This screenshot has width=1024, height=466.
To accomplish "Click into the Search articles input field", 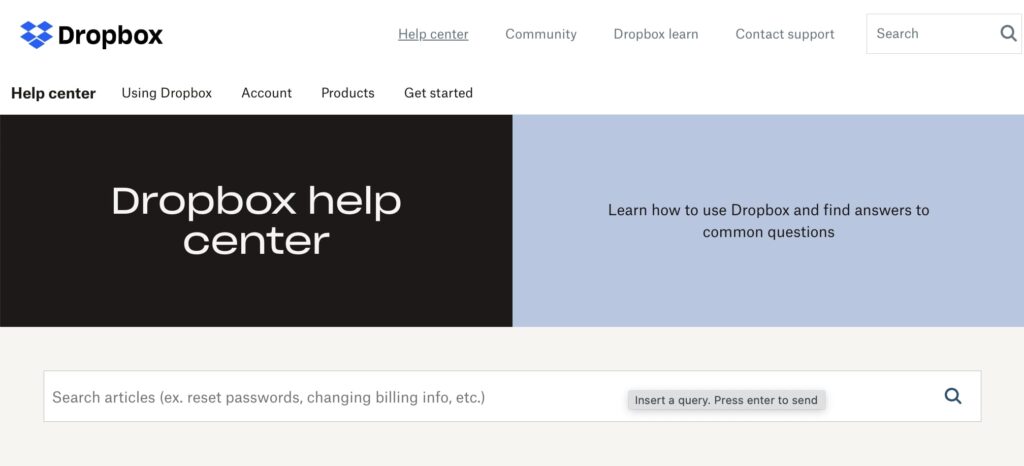I will (512, 396).
